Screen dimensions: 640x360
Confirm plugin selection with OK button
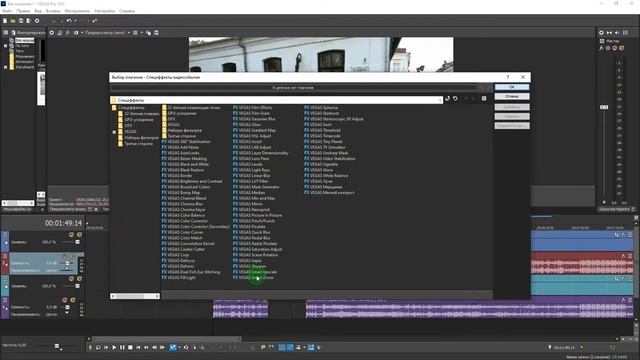click(x=512, y=87)
